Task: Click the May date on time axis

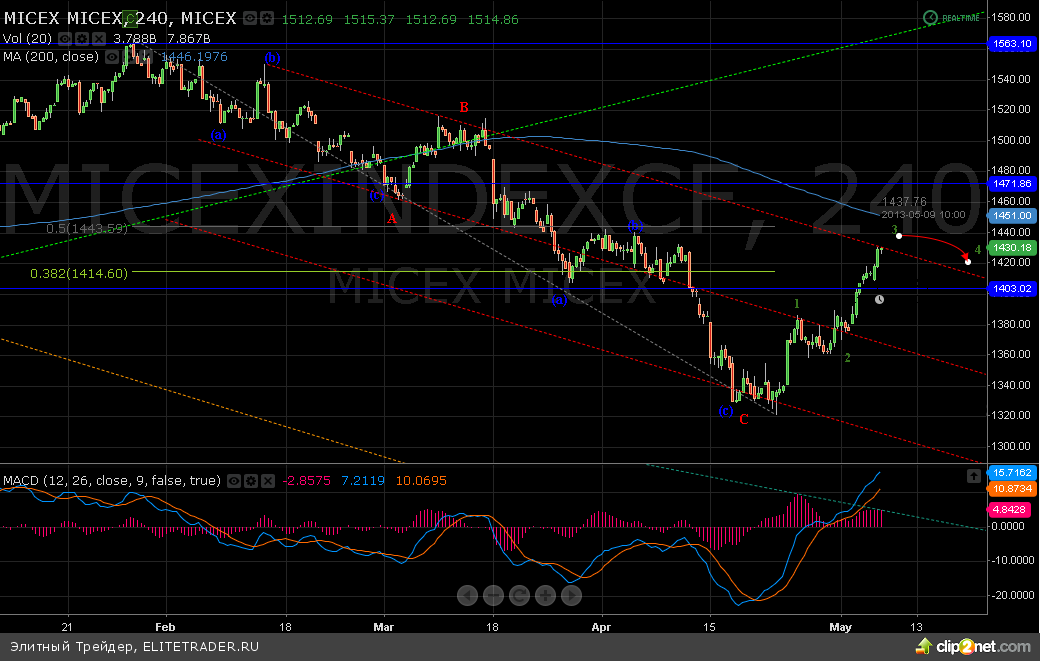Action: coord(840,627)
